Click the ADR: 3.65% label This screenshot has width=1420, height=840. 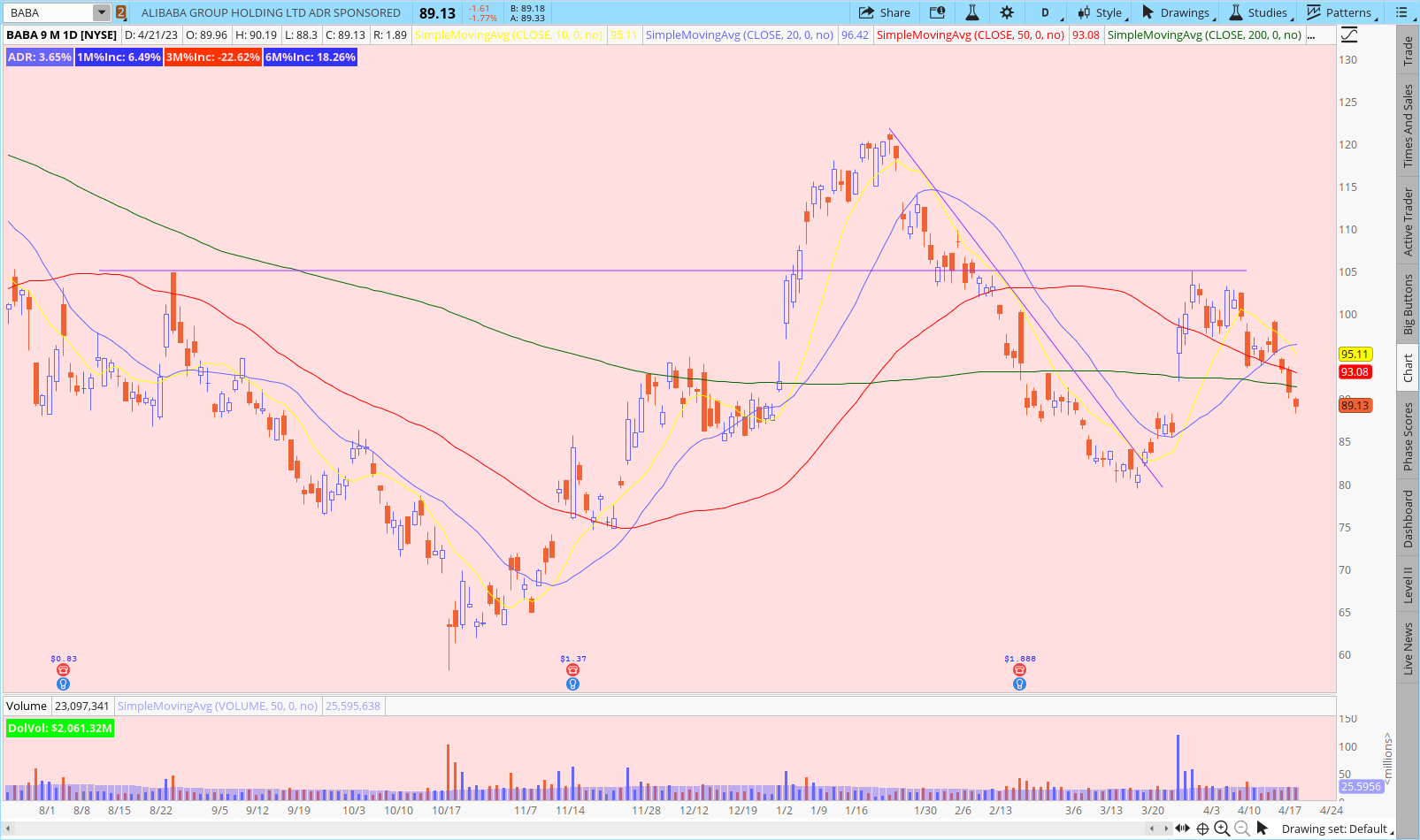(x=39, y=57)
